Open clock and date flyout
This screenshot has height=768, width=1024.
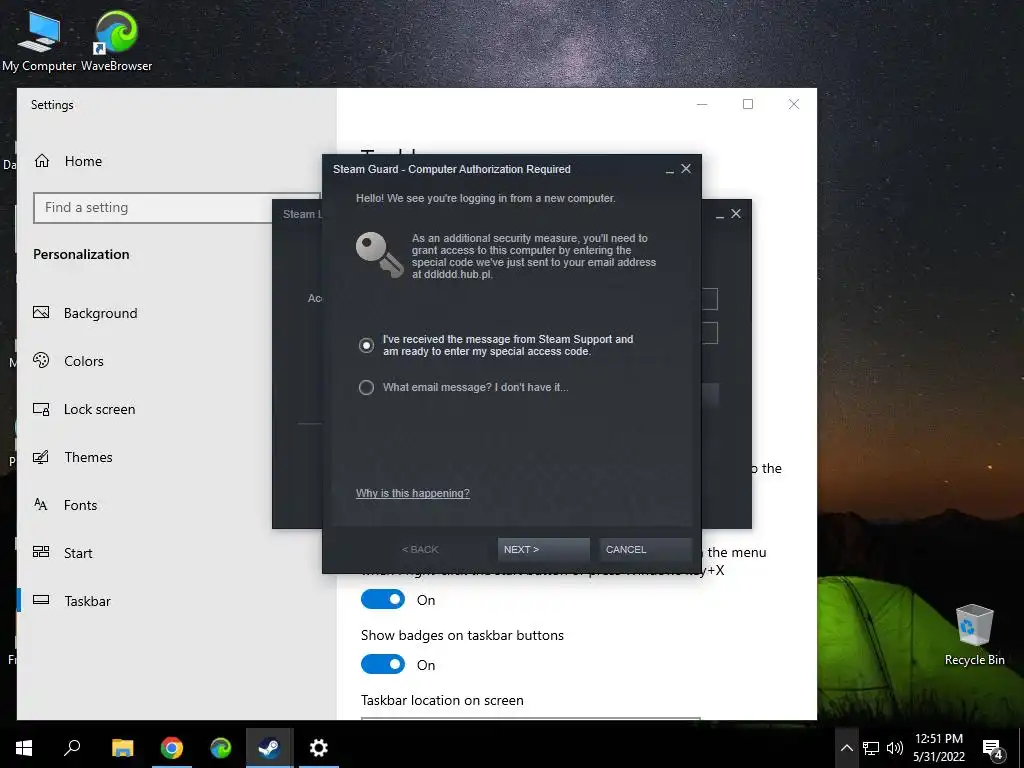(x=938, y=748)
